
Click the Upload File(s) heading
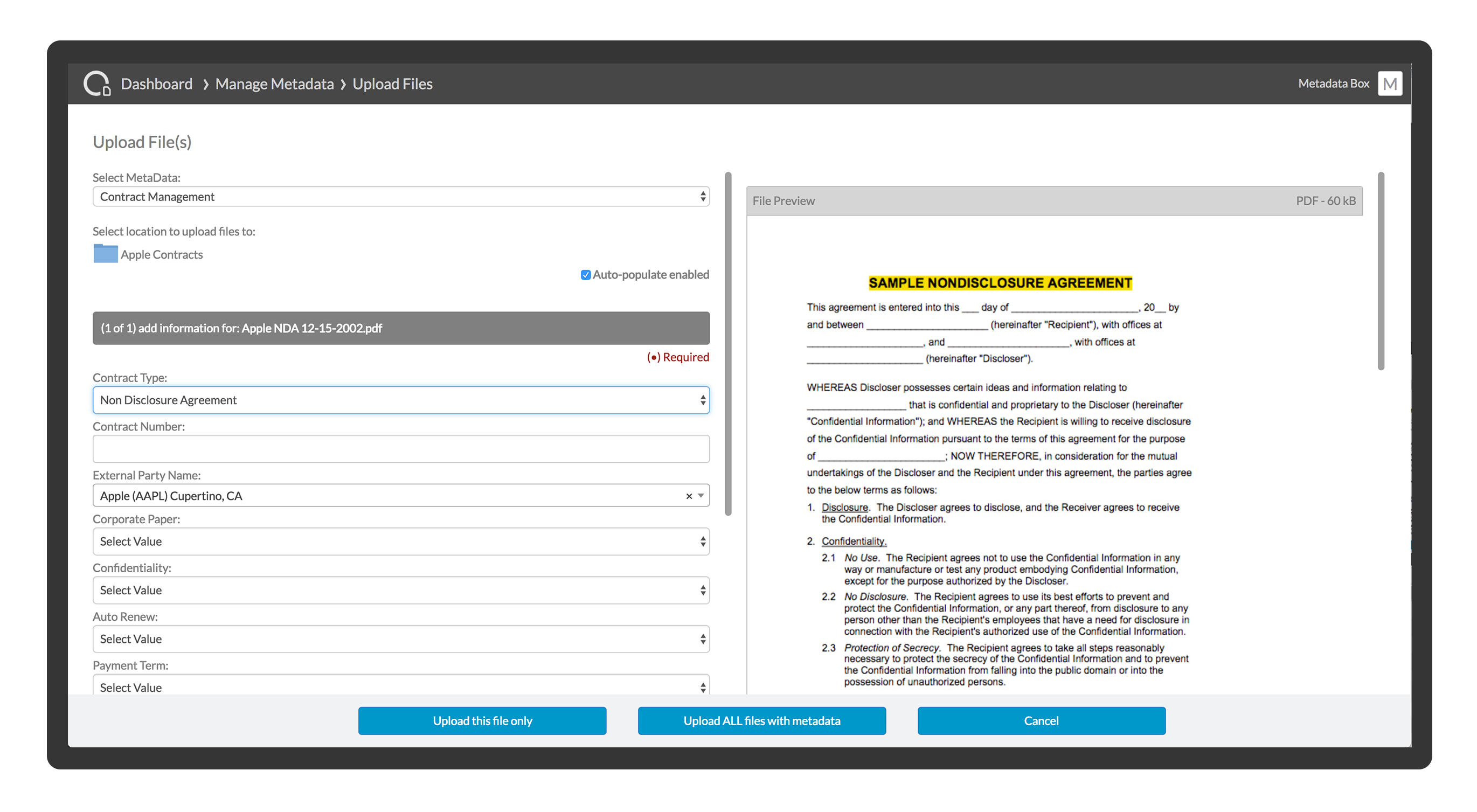[142, 142]
